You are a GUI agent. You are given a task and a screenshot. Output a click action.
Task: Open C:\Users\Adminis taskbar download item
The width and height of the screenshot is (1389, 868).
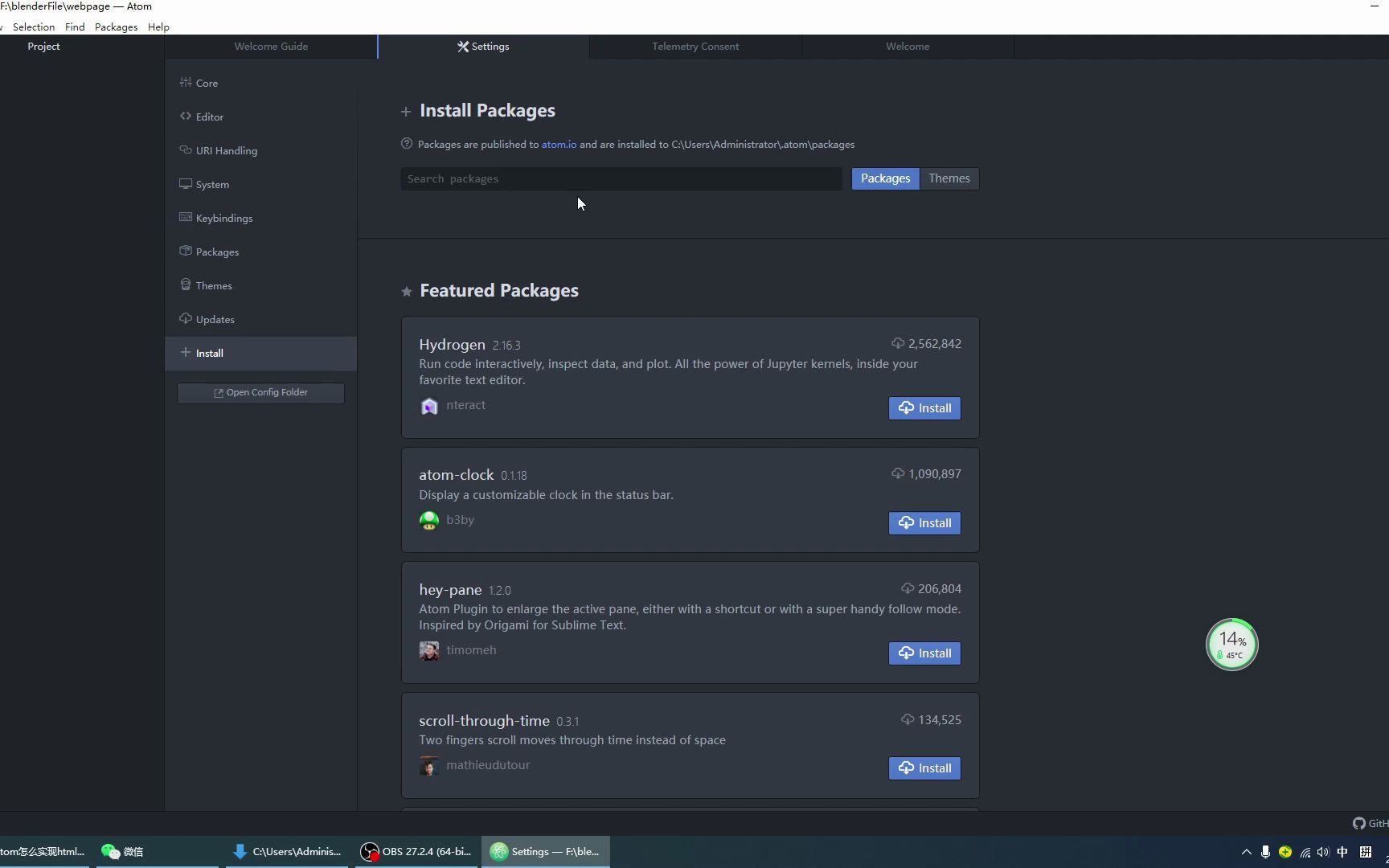click(x=287, y=852)
